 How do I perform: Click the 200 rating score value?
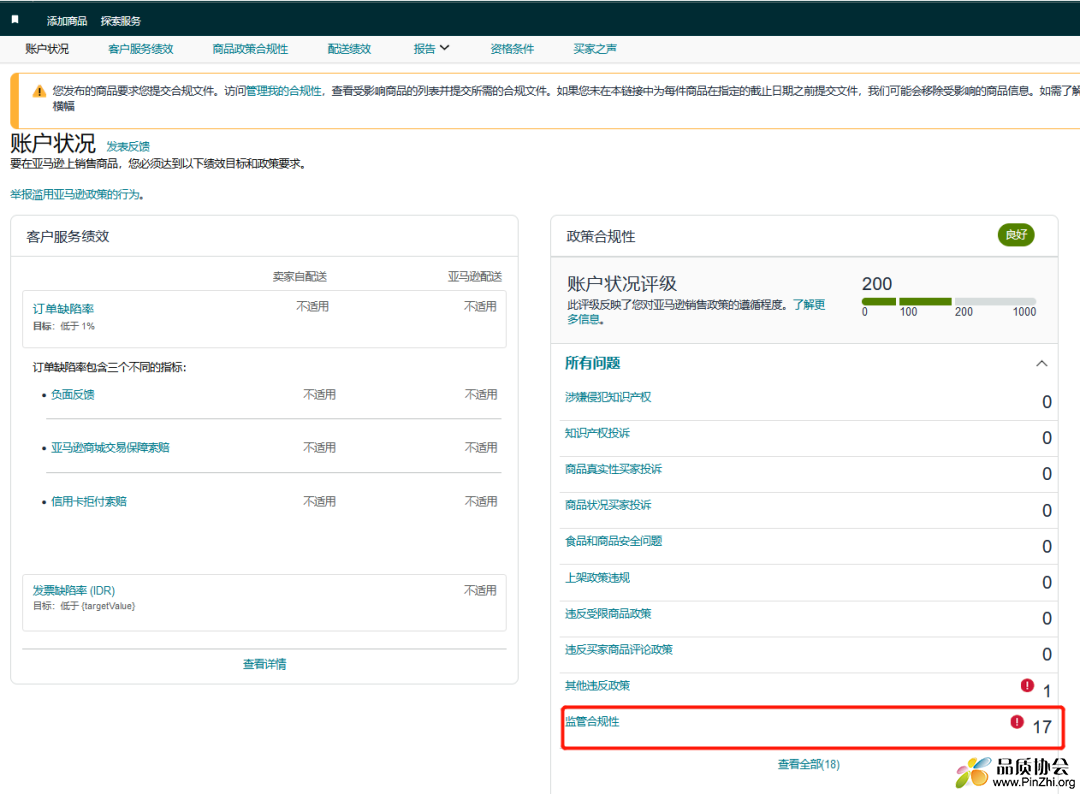[877, 284]
